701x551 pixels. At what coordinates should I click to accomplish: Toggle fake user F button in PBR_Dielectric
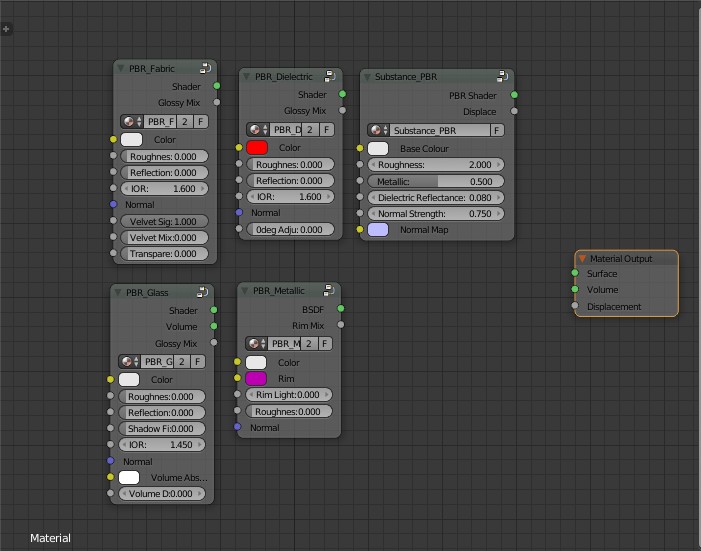[x=327, y=130]
